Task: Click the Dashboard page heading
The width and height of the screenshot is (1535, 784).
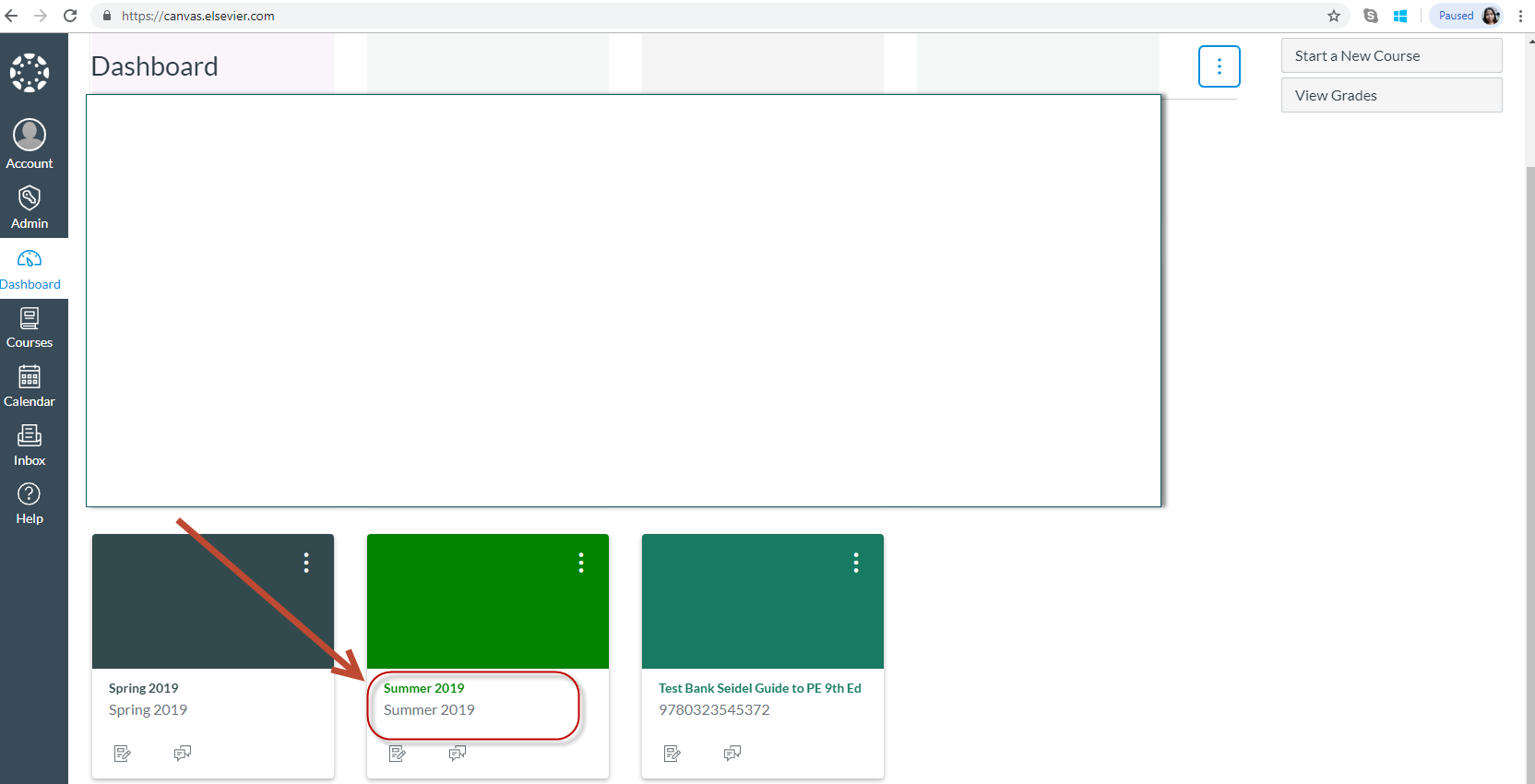Action: pyautogui.click(x=155, y=66)
